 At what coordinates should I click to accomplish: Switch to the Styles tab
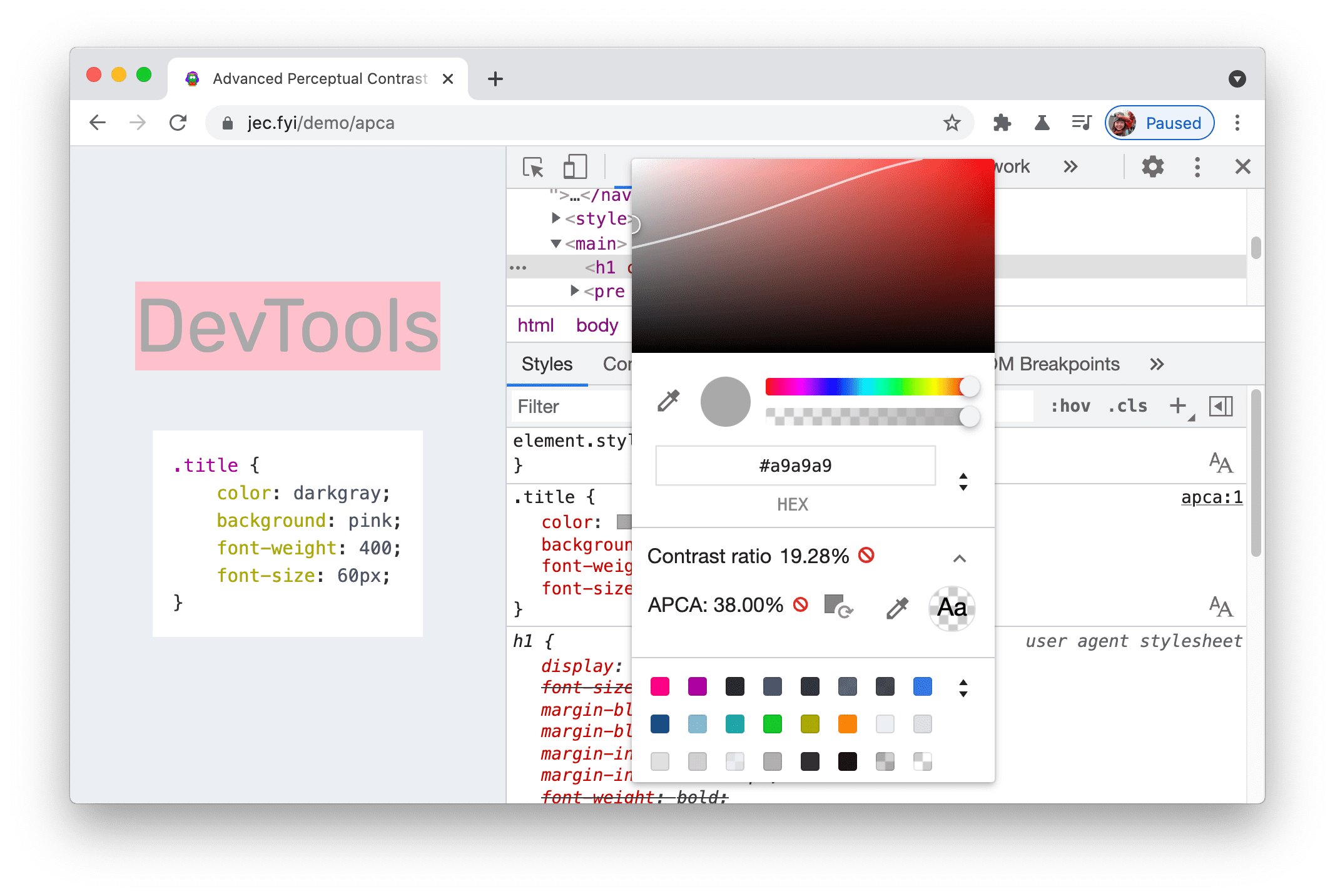point(548,363)
